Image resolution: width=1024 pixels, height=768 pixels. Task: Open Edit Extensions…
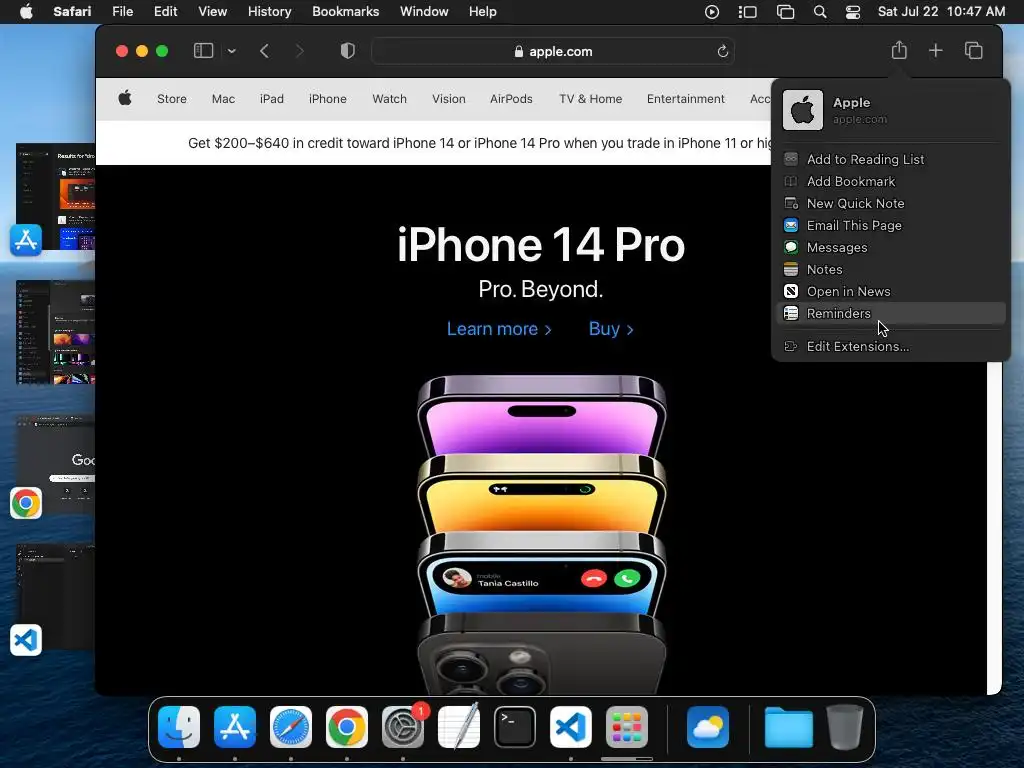coord(891,346)
